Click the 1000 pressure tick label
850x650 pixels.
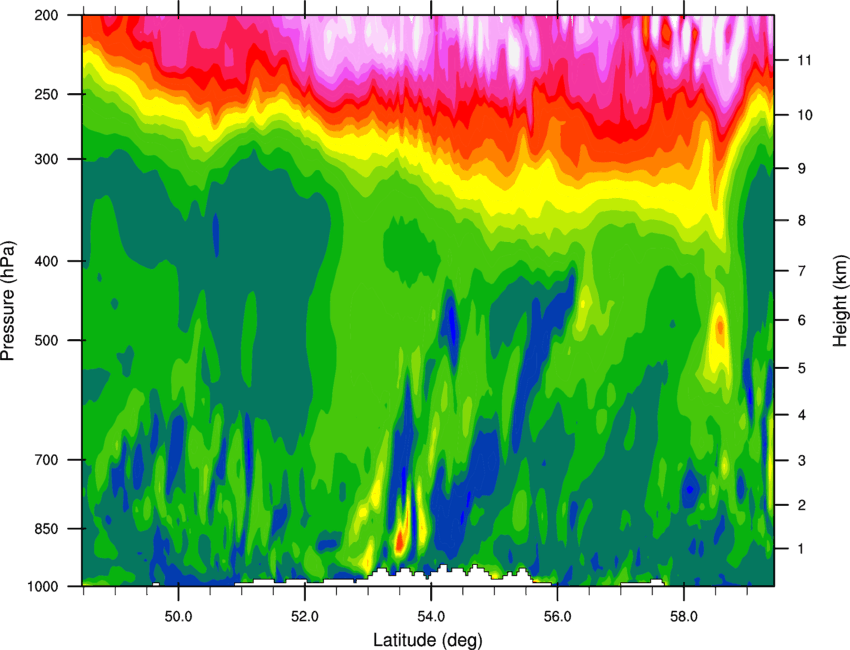pyautogui.click(x=43, y=586)
